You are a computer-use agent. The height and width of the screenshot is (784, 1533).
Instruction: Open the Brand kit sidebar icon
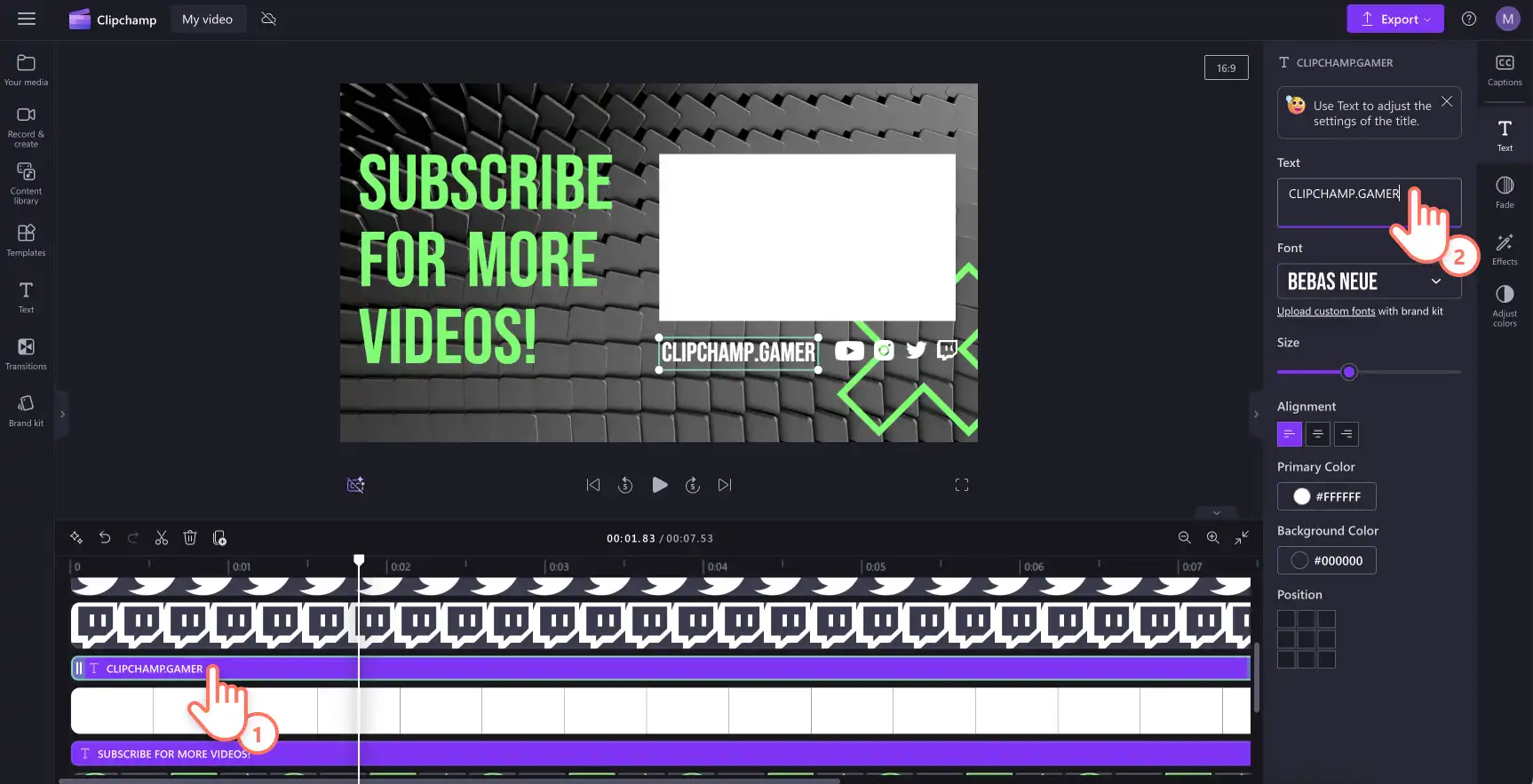coord(26,410)
